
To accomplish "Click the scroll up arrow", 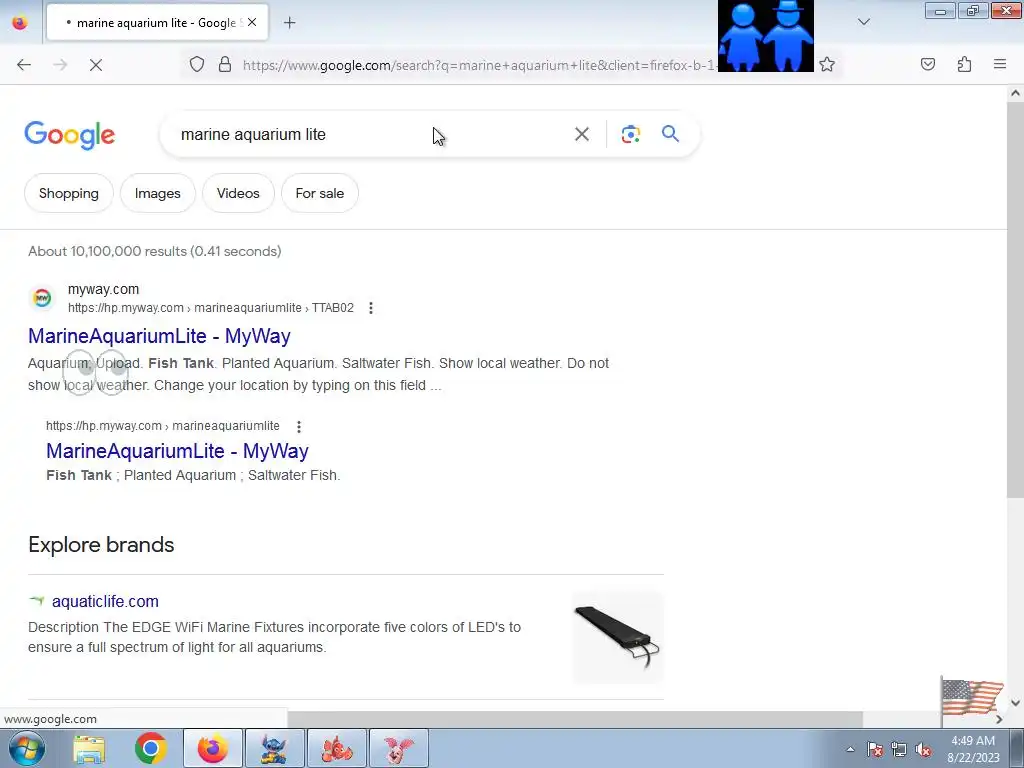I will 1015,93.
